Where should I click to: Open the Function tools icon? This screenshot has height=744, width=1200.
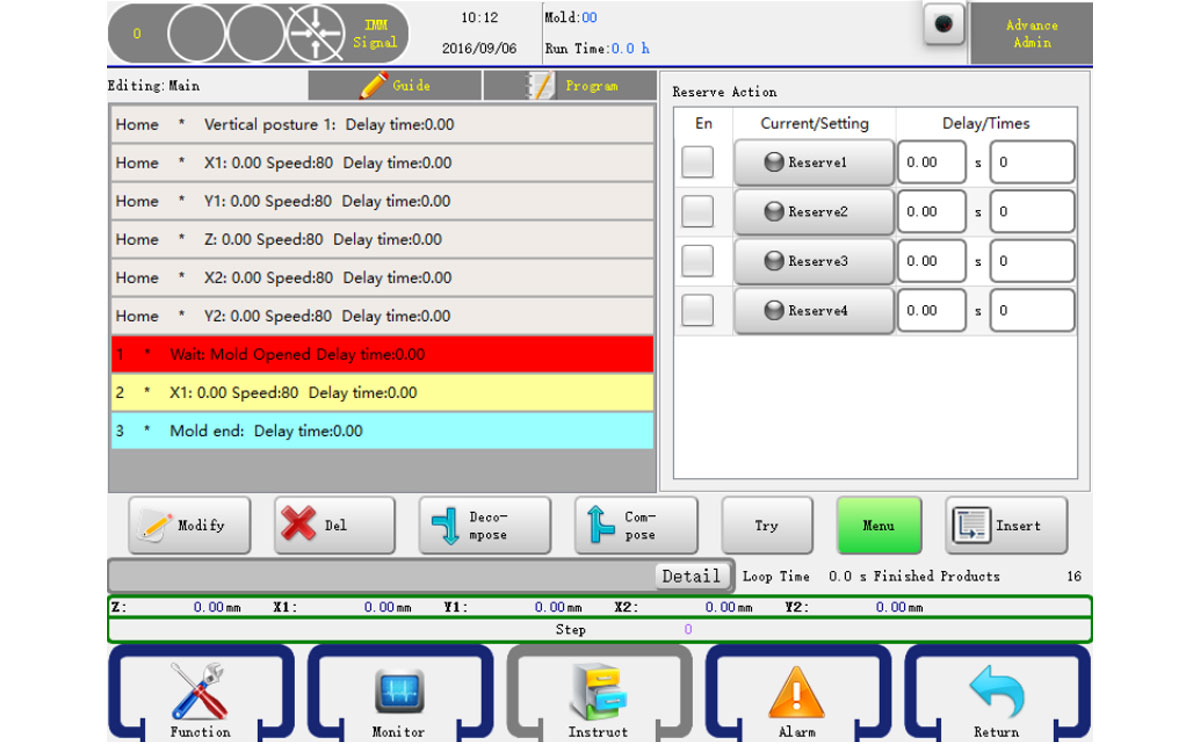coord(199,692)
